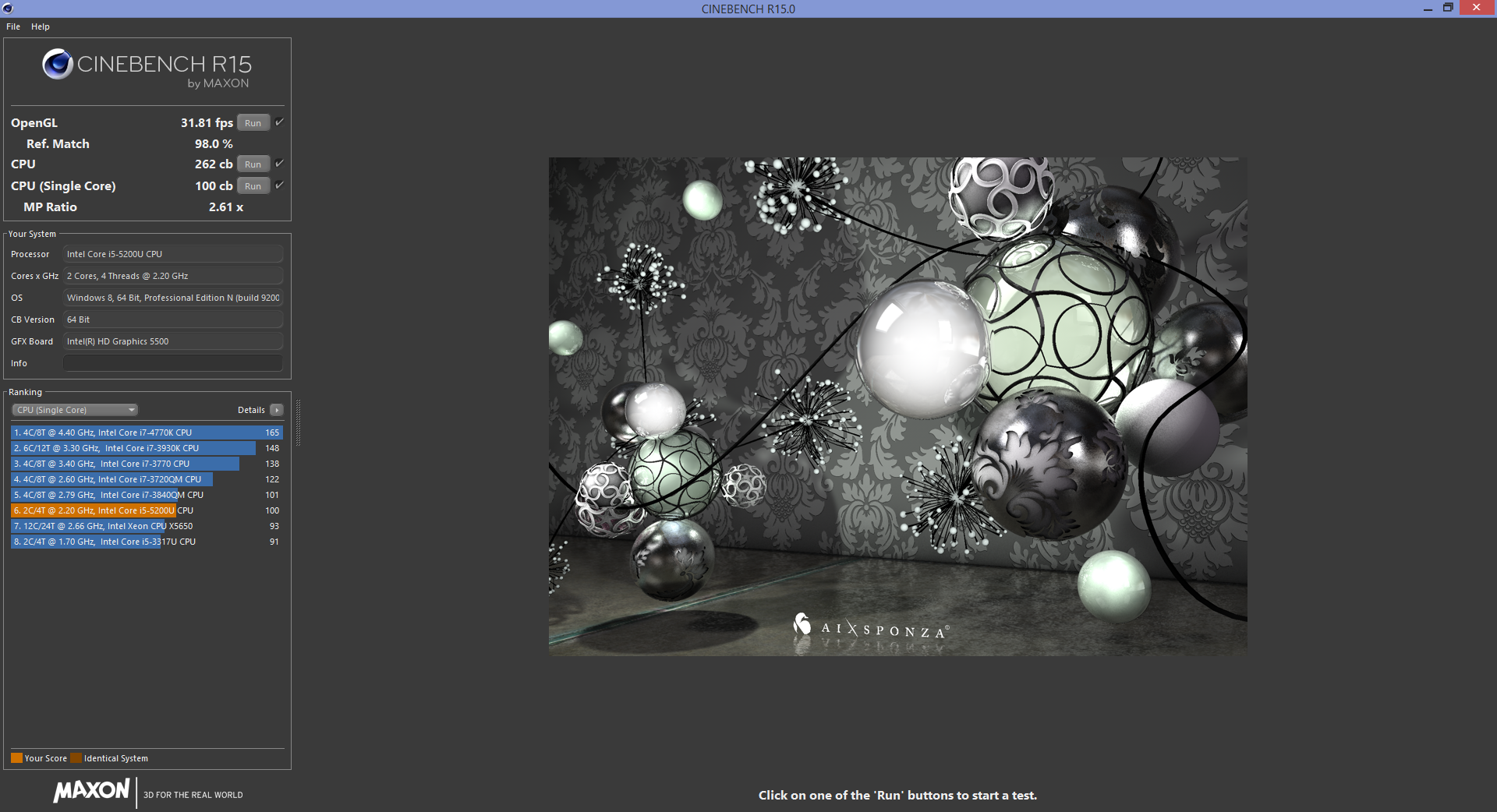Click the MP Ratio value 2.61 x

click(226, 207)
